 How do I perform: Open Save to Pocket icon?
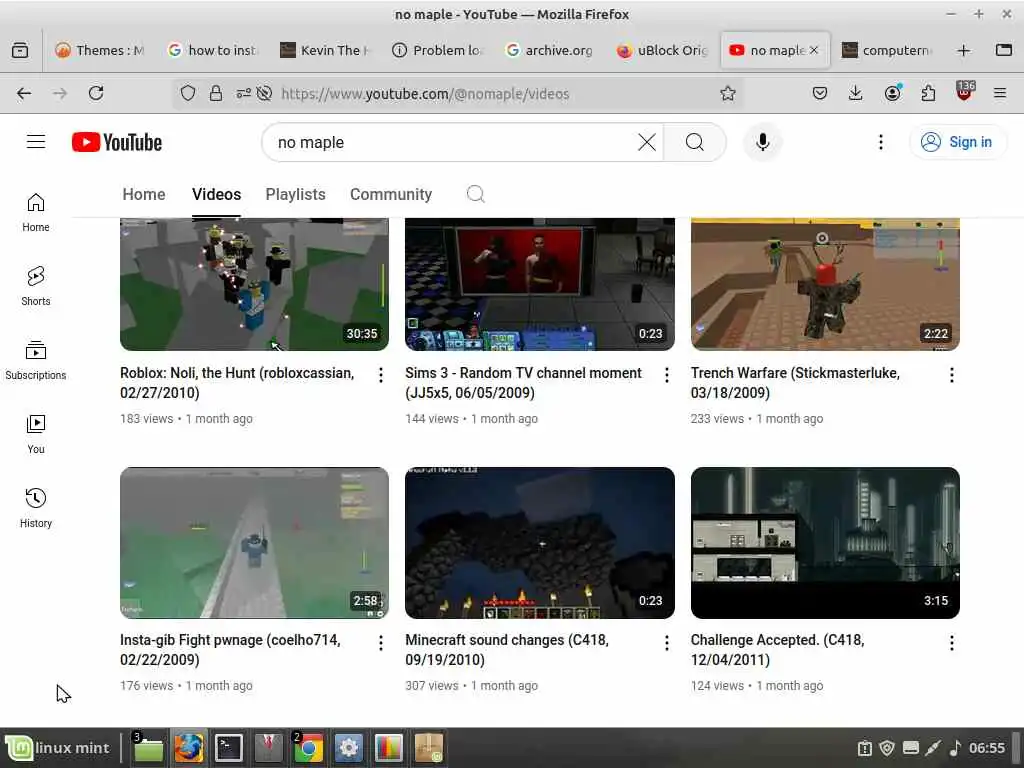click(x=820, y=93)
